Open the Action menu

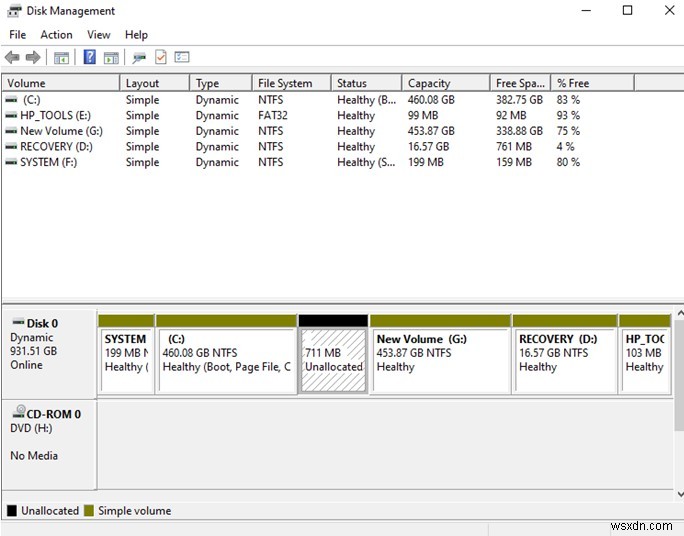pos(56,35)
